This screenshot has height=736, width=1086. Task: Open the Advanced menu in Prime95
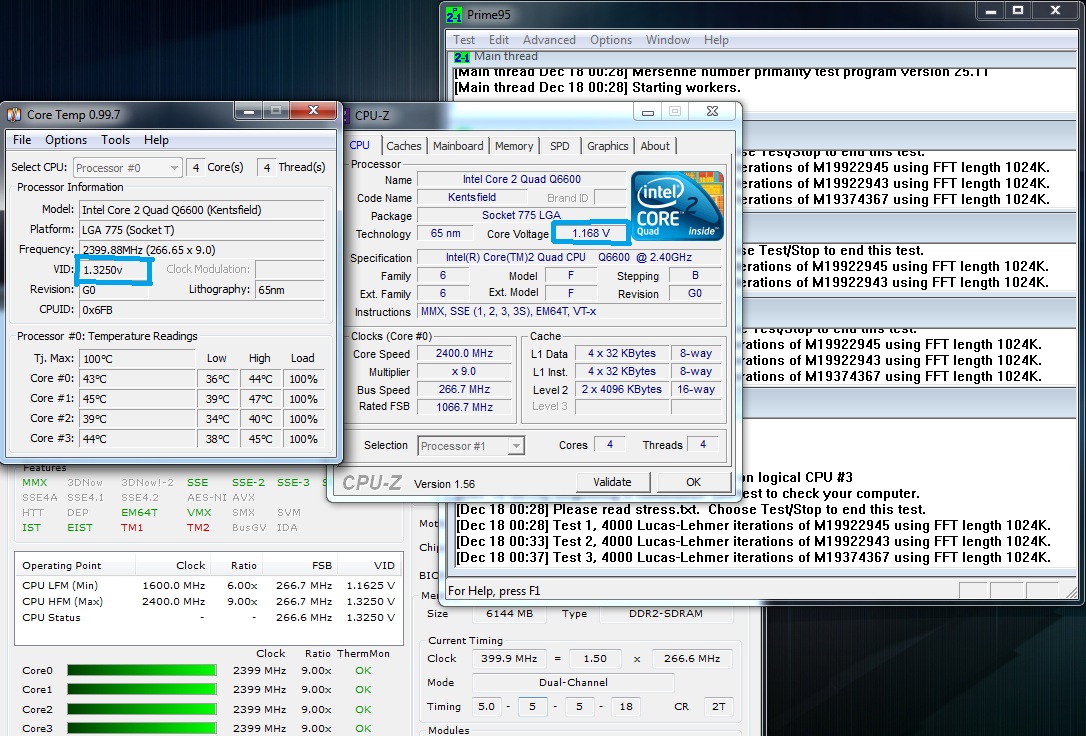pyautogui.click(x=549, y=40)
